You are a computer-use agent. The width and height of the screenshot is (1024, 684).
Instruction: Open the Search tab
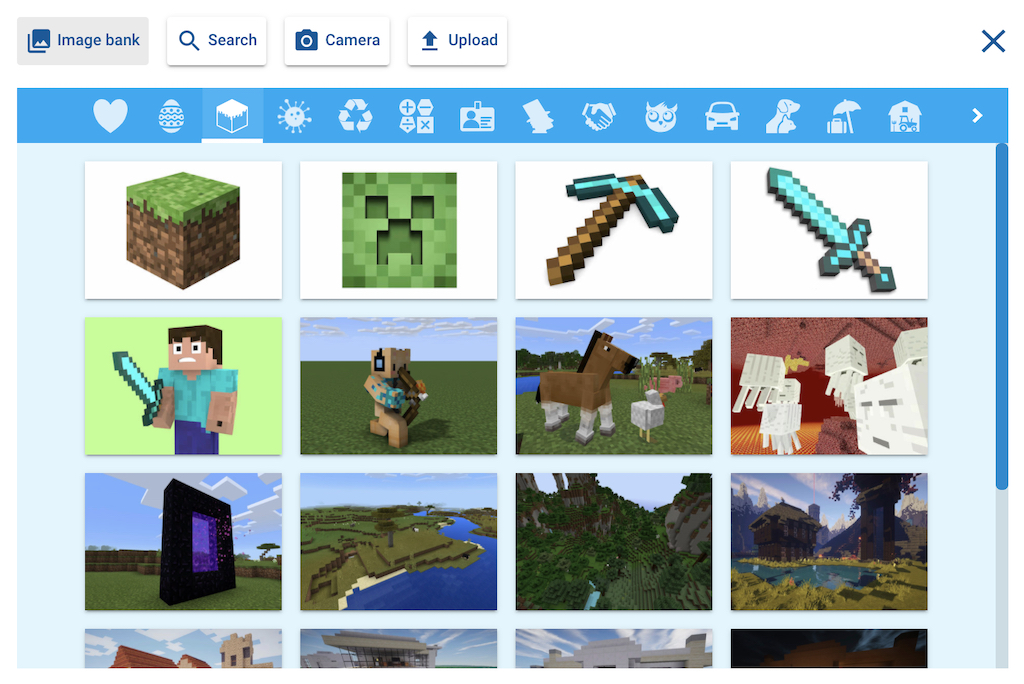pos(217,41)
